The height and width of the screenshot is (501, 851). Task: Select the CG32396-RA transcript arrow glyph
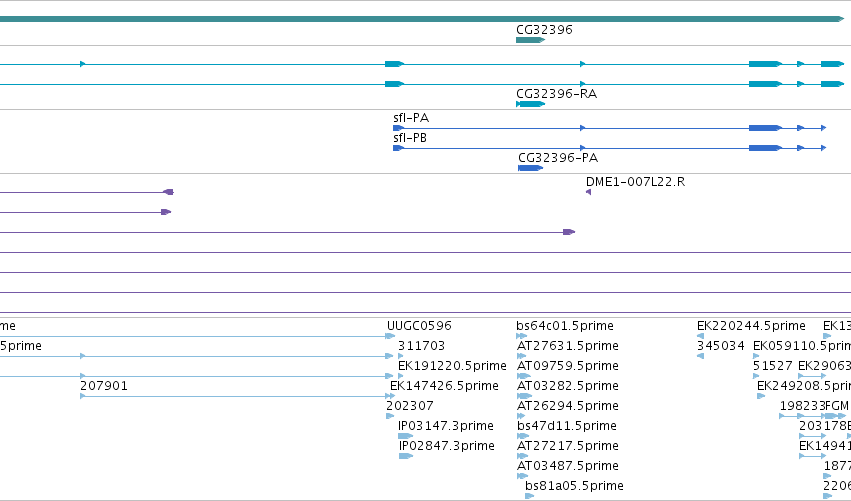(x=530, y=104)
